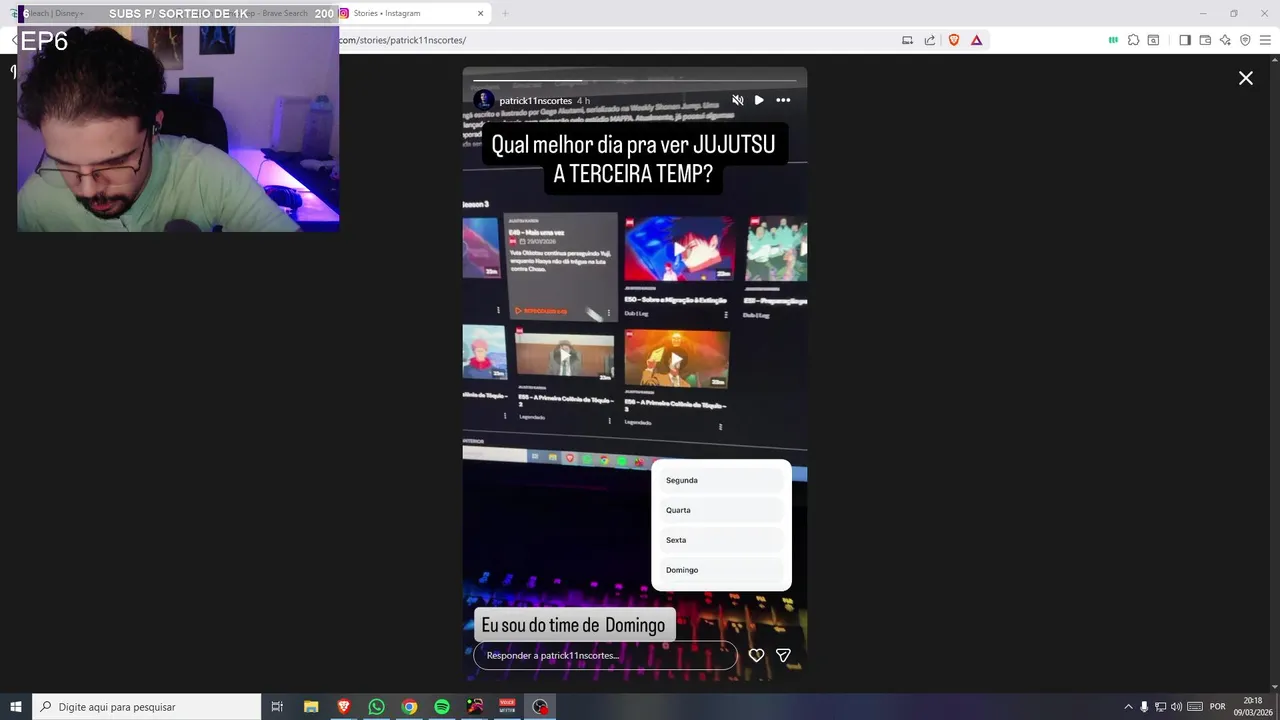1280x720 pixels.
Task: Open Task View on the taskbar
Action: coord(278,707)
